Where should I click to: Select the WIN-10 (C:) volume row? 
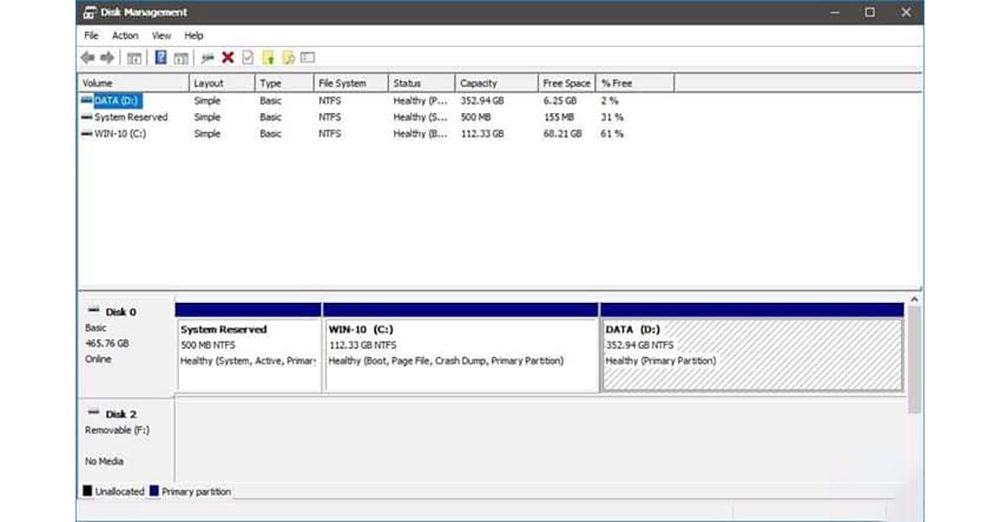tap(120, 133)
